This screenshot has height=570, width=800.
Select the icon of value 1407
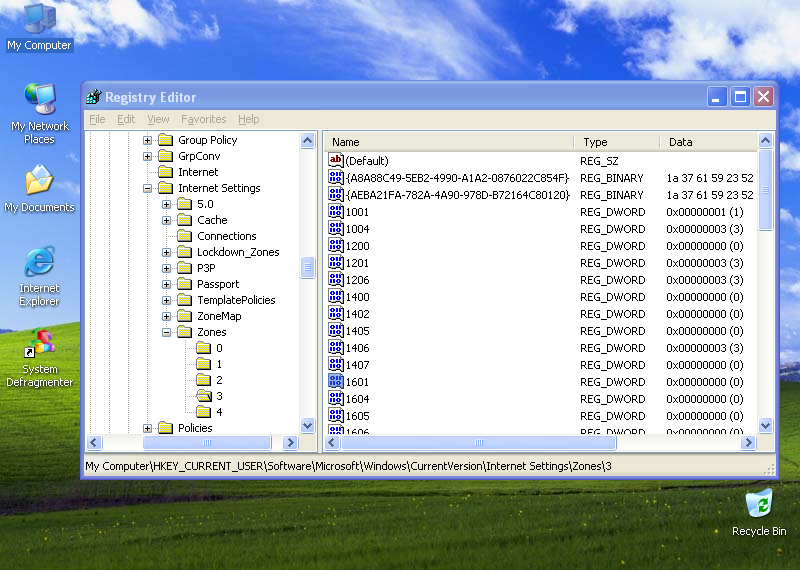[335, 365]
